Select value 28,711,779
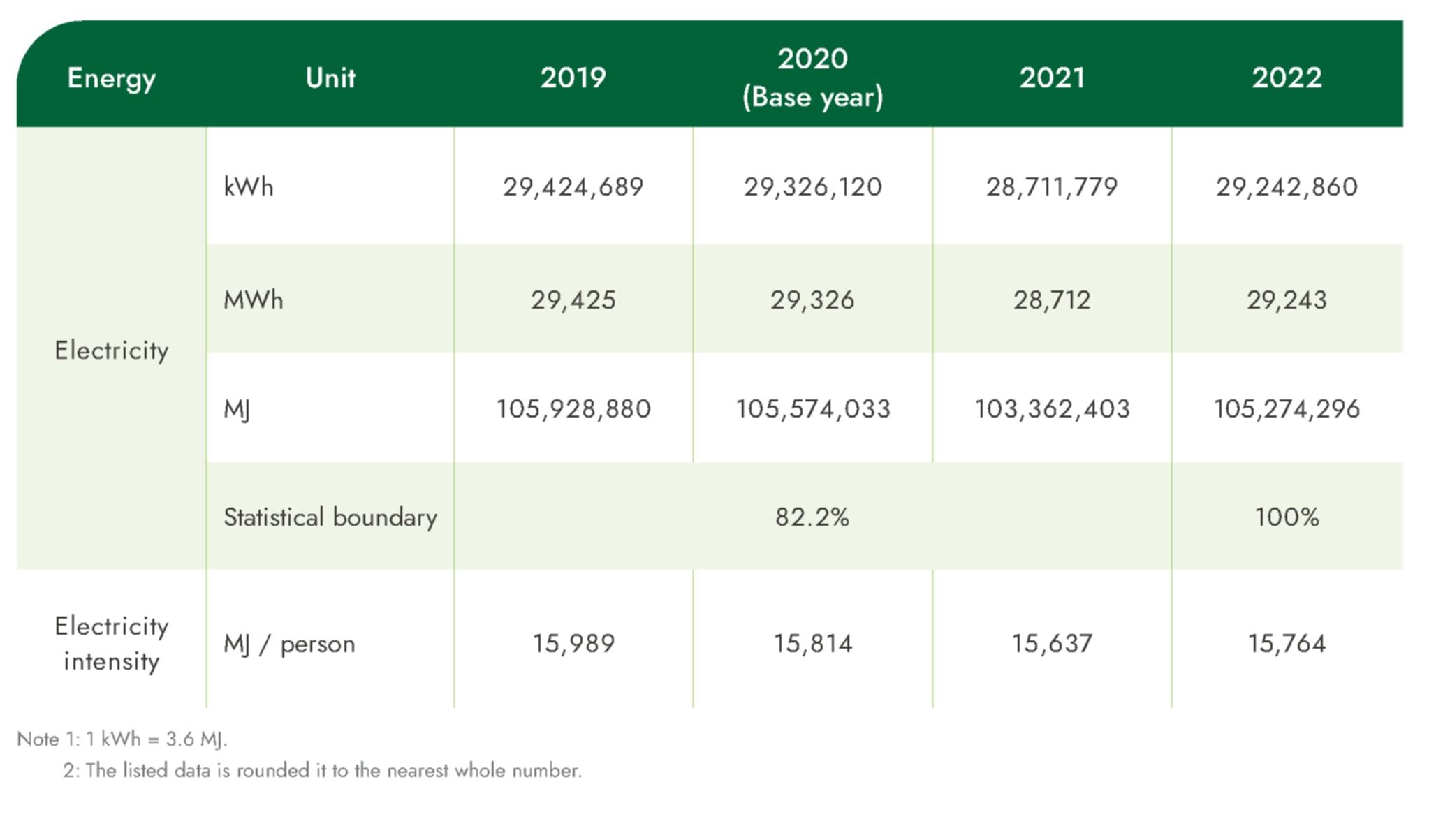The height and width of the screenshot is (840, 1436). [1052, 187]
